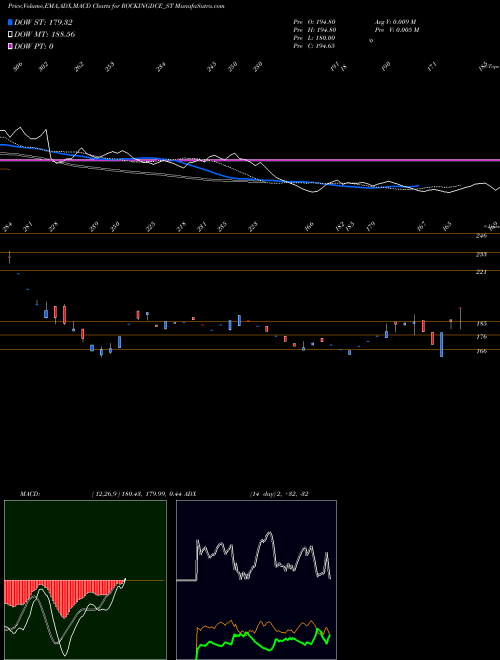Click the 221 price axis label
This screenshot has height=660, width=500.
tap(481, 272)
